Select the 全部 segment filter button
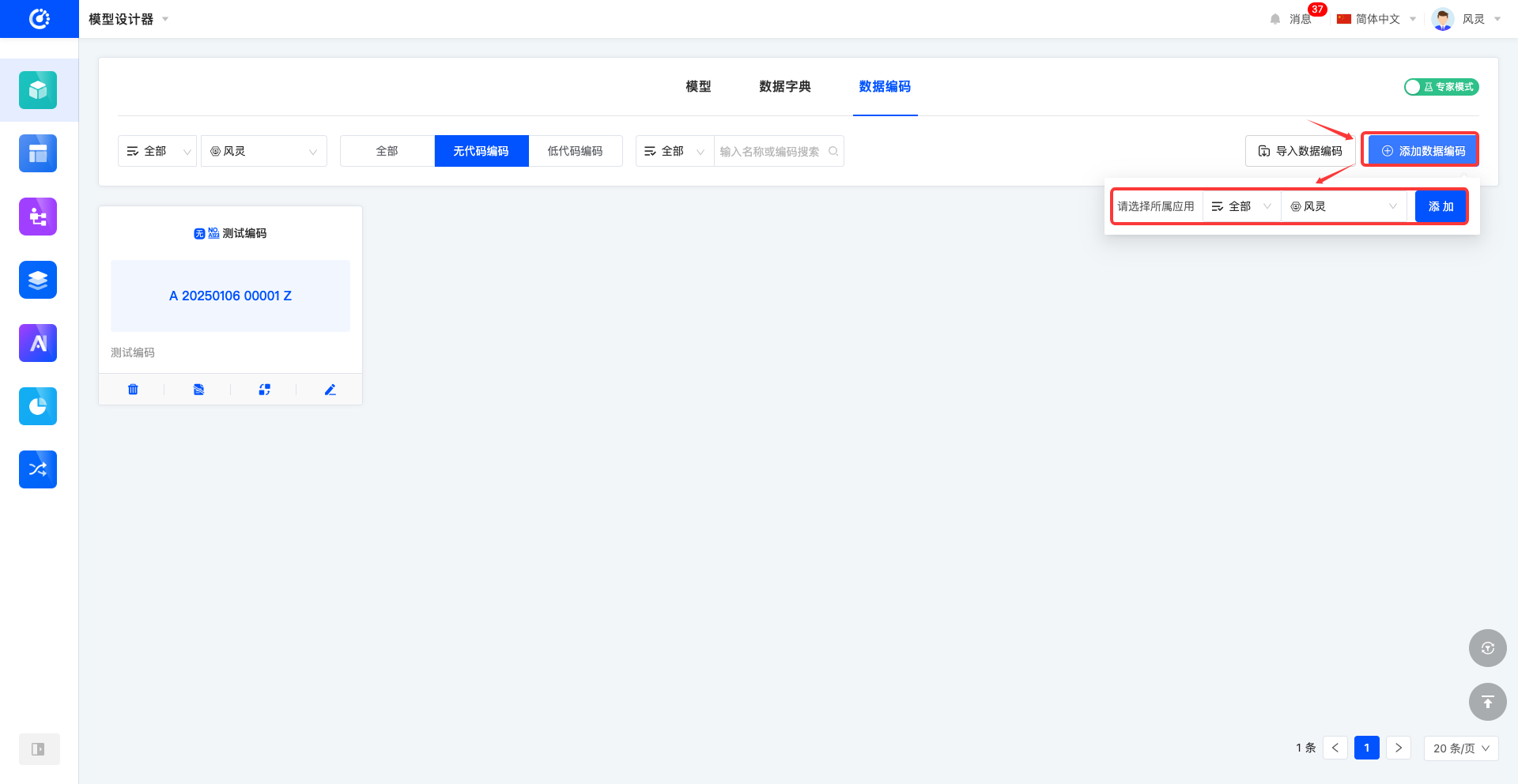 pos(387,151)
